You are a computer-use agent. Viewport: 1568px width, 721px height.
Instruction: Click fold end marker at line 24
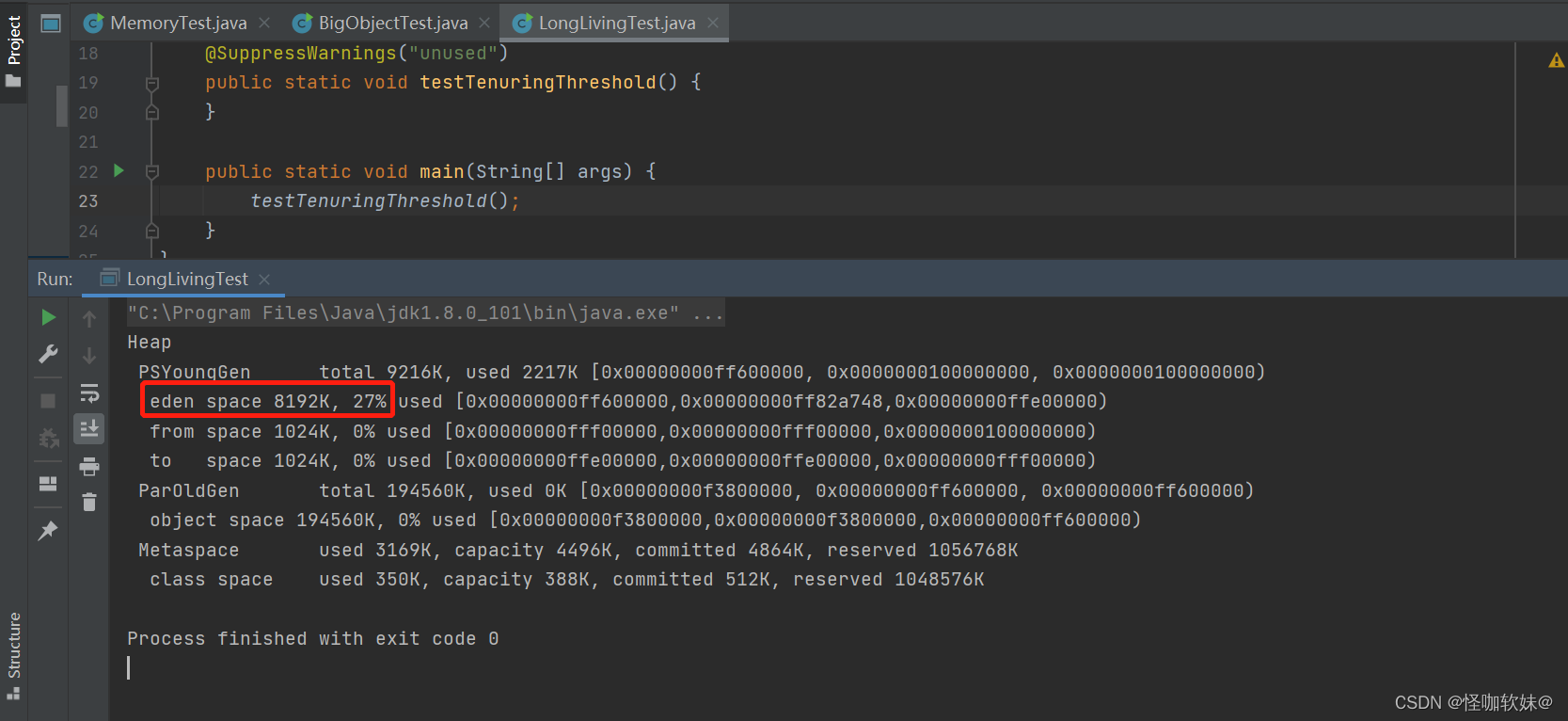152,231
